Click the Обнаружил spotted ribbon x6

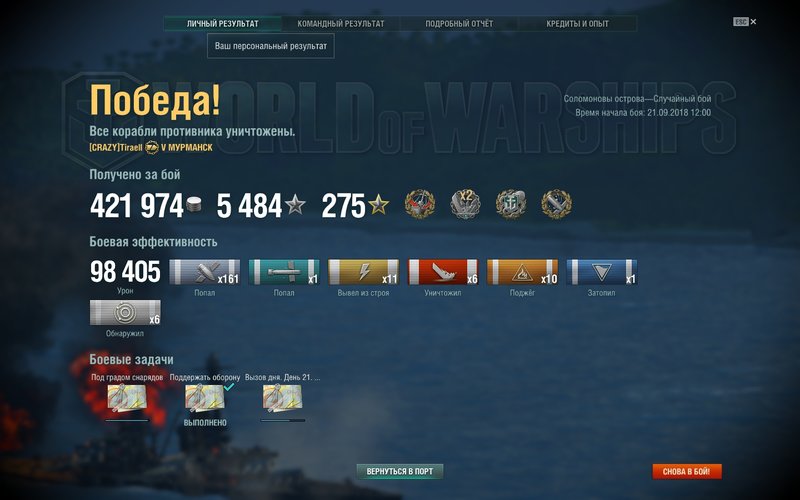(125, 313)
